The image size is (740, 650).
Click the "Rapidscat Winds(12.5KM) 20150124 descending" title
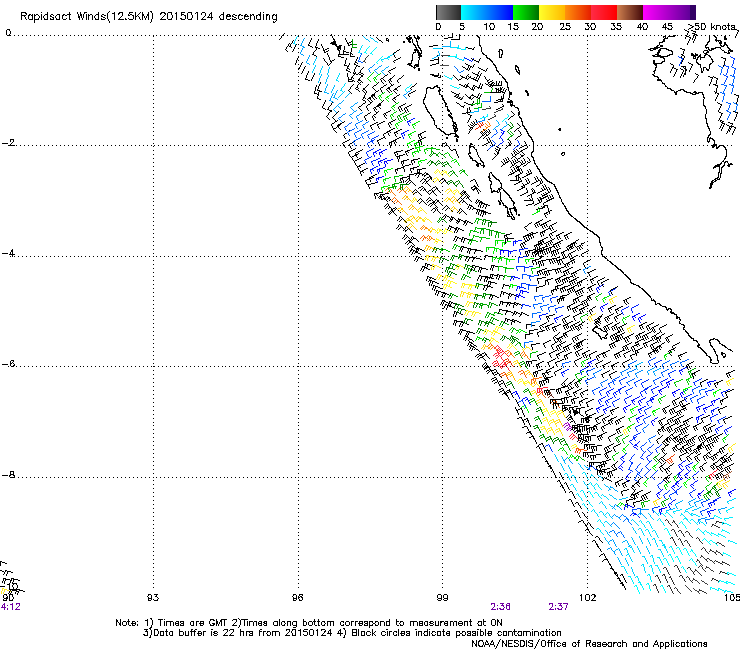tap(149, 17)
